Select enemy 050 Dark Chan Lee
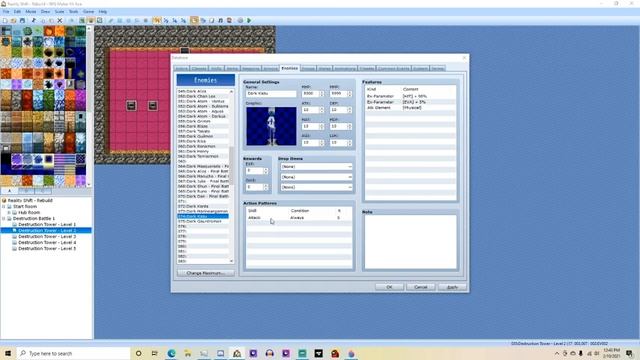Image resolution: width=640 pixels, height=360 pixels. pyautogui.click(x=203, y=96)
